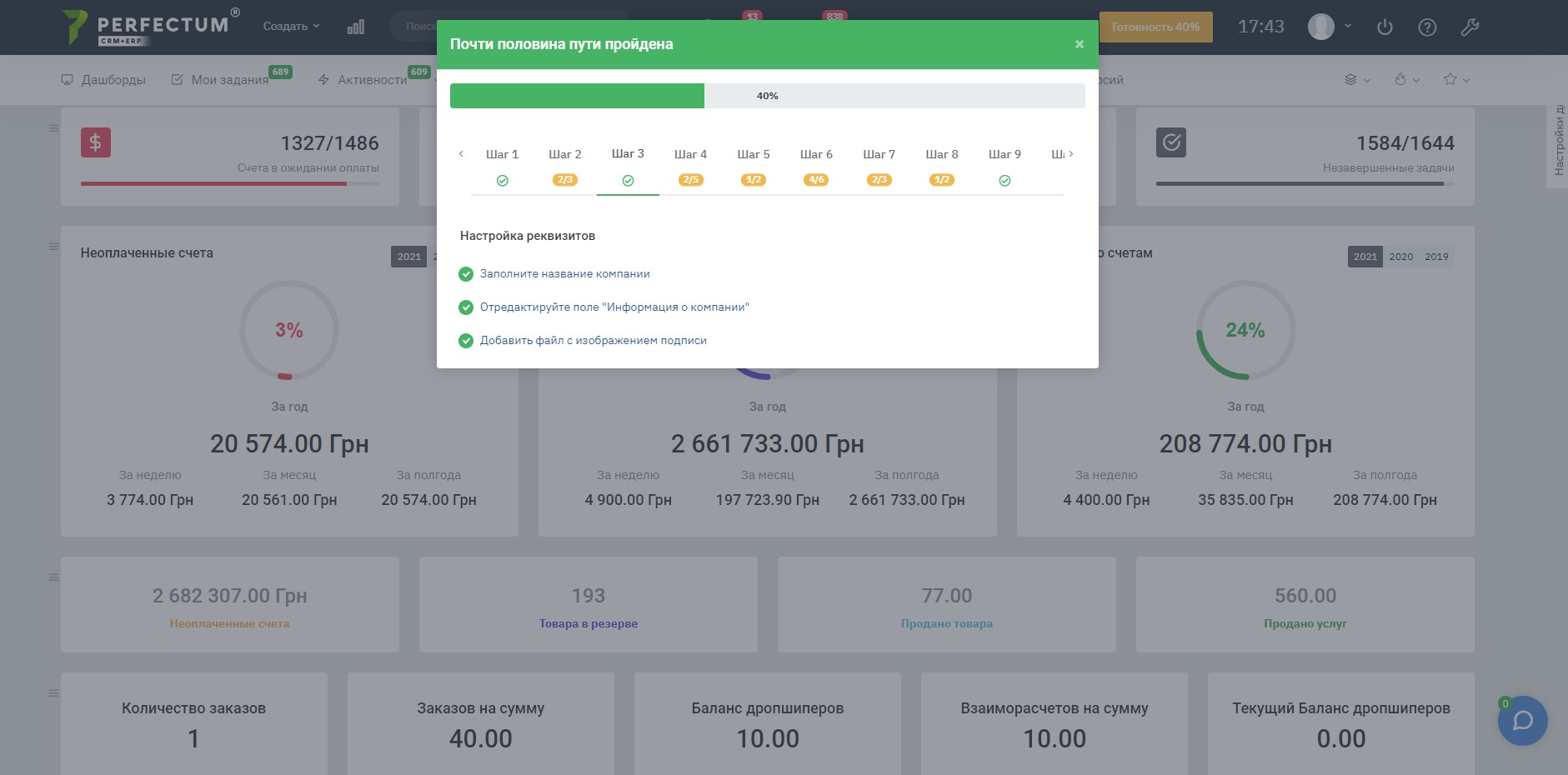Expand the Создать dropdown menu
The width and height of the screenshot is (1568, 775).
pos(291,27)
